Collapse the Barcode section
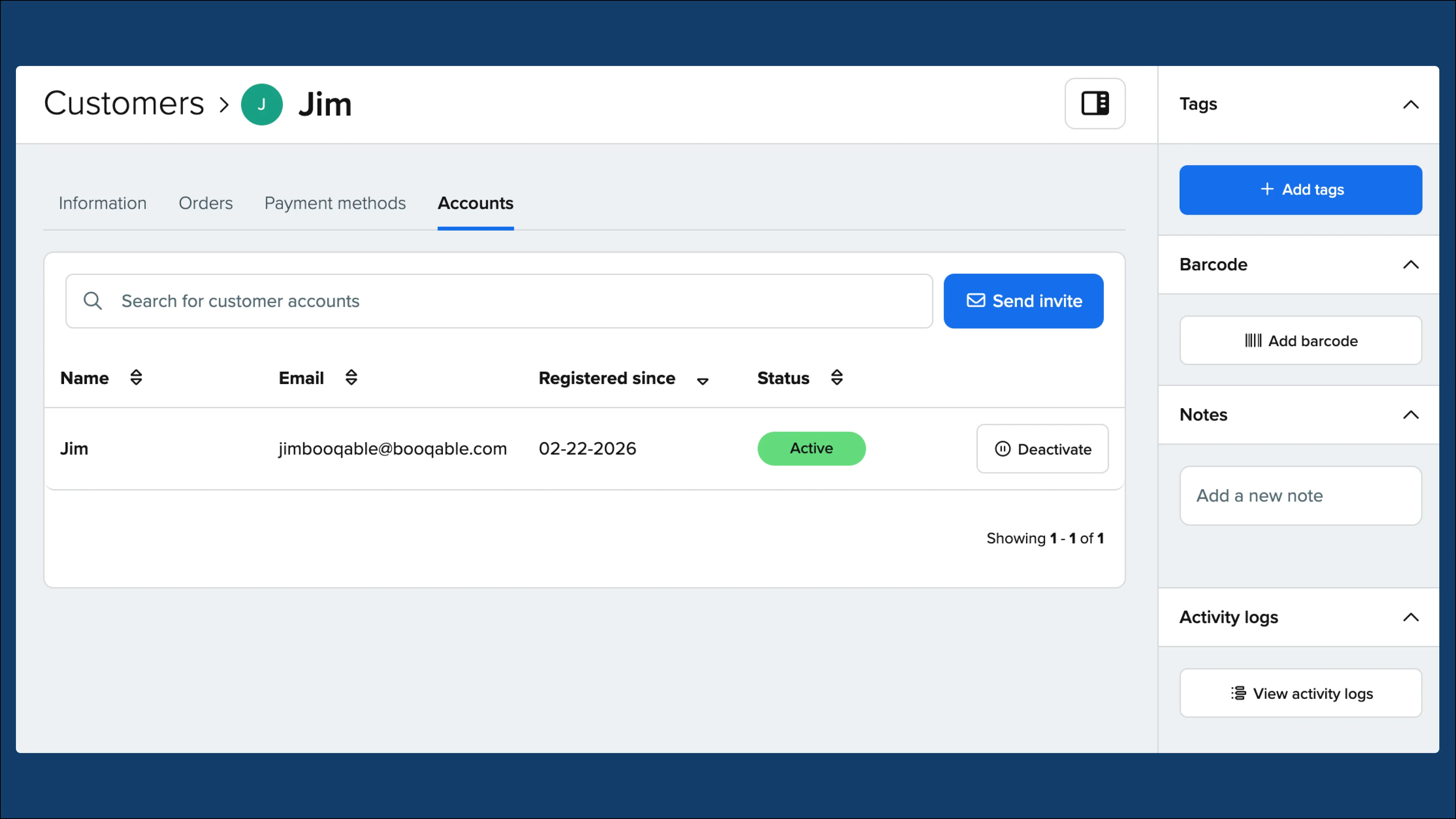The image size is (1456, 819). coord(1411,265)
